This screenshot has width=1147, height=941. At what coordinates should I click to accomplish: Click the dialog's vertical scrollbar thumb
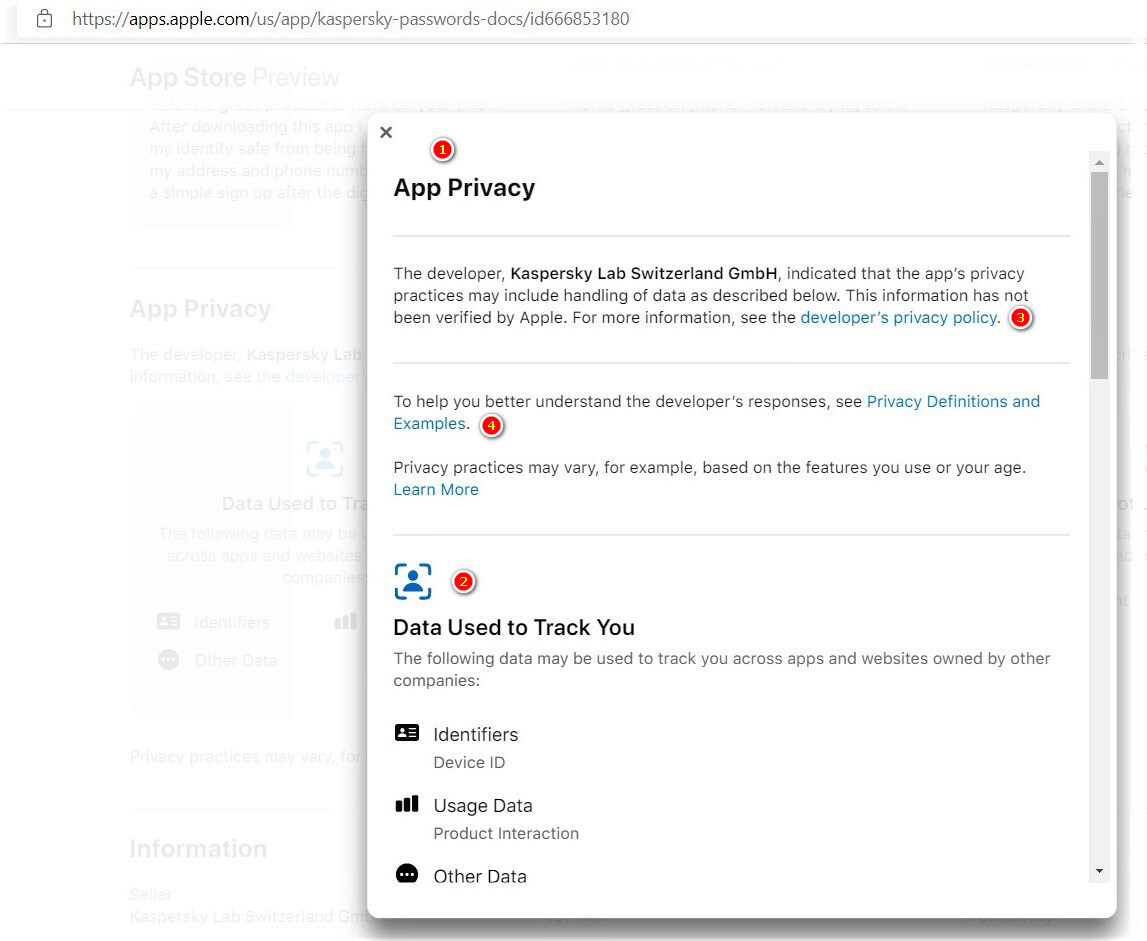1099,275
